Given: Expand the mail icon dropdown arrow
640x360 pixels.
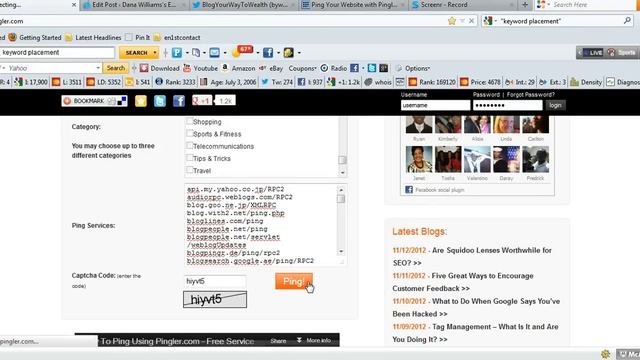Looking at the screenshot, I should pyautogui.click(x=224, y=53).
